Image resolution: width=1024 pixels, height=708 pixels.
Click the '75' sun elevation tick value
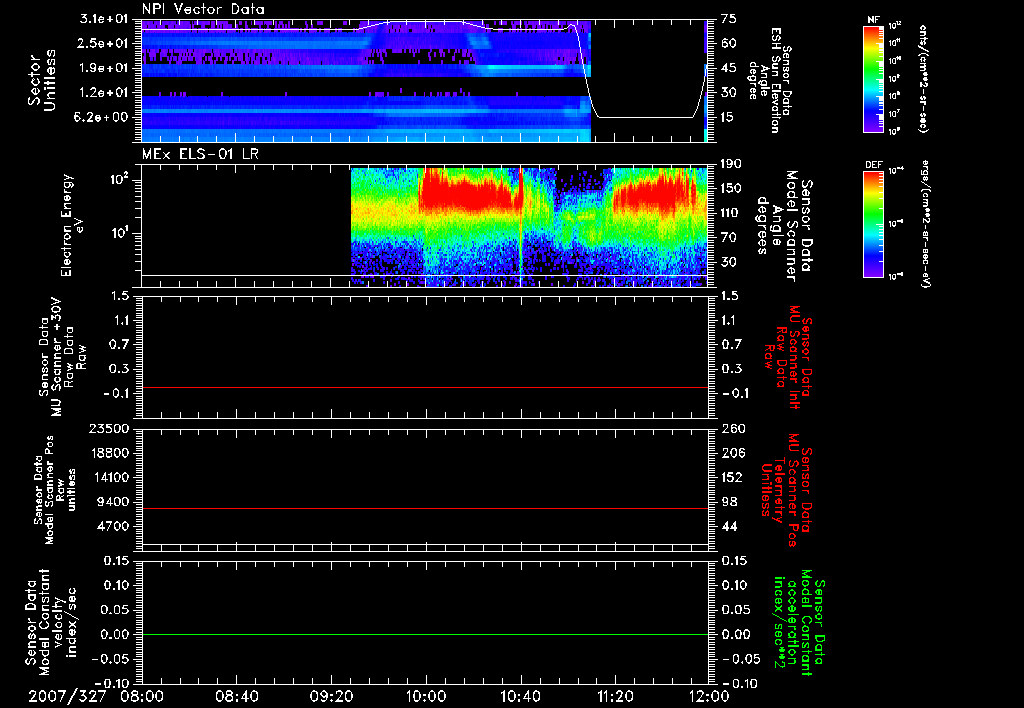(729, 19)
